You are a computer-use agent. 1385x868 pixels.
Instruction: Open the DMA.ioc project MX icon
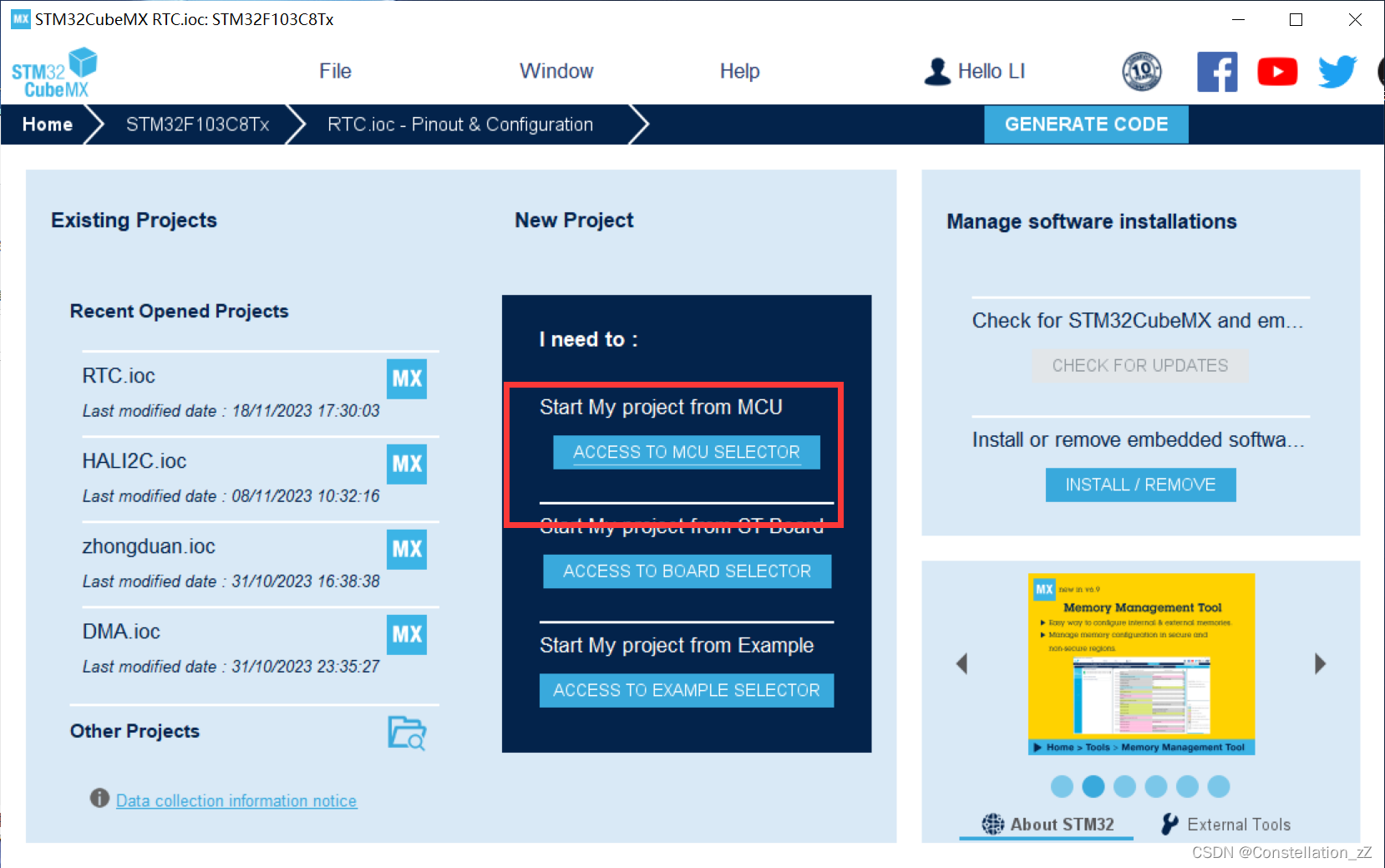pos(407,634)
